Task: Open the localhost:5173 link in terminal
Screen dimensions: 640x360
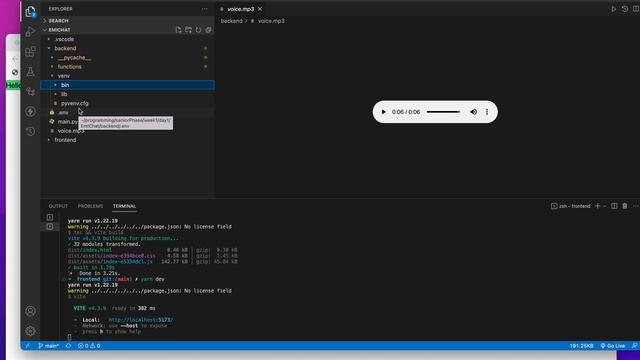Action: point(140,320)
